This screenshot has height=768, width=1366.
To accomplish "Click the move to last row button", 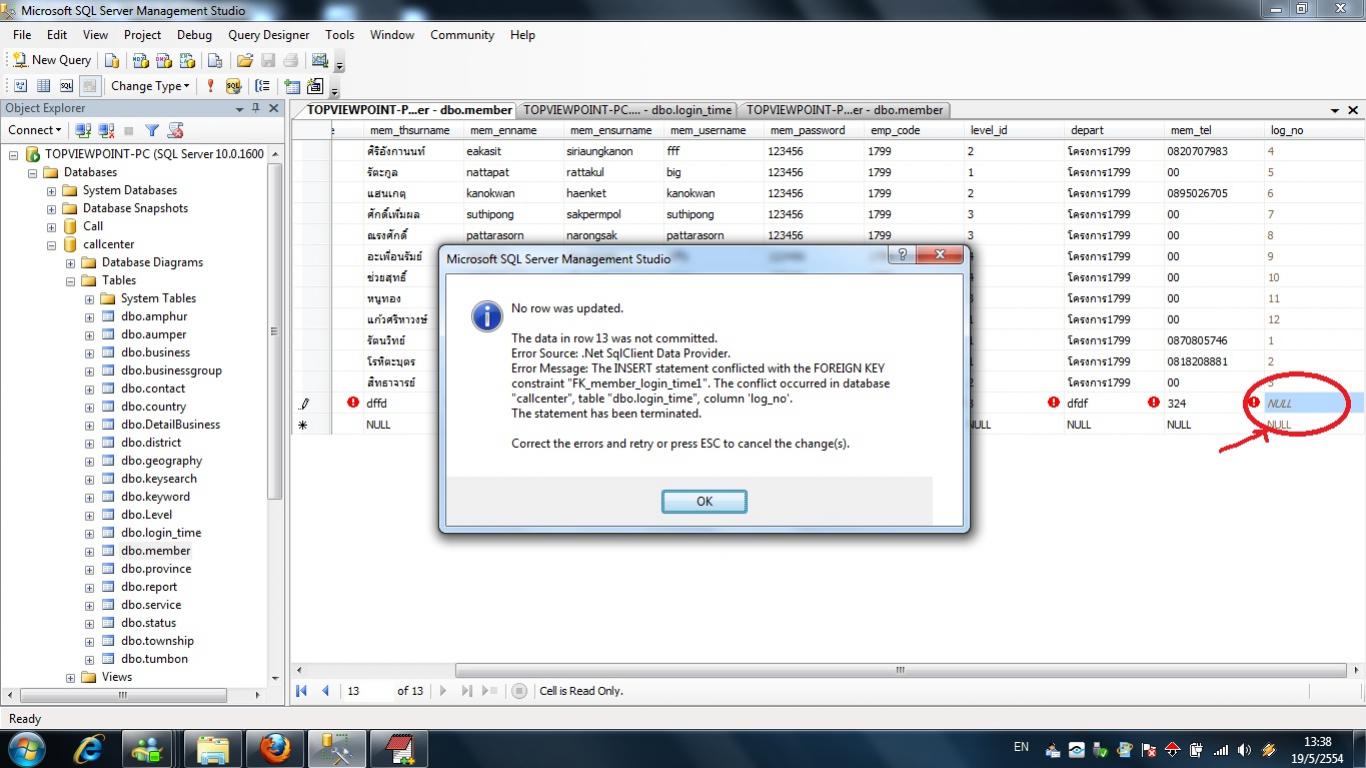I will [466, 691].
